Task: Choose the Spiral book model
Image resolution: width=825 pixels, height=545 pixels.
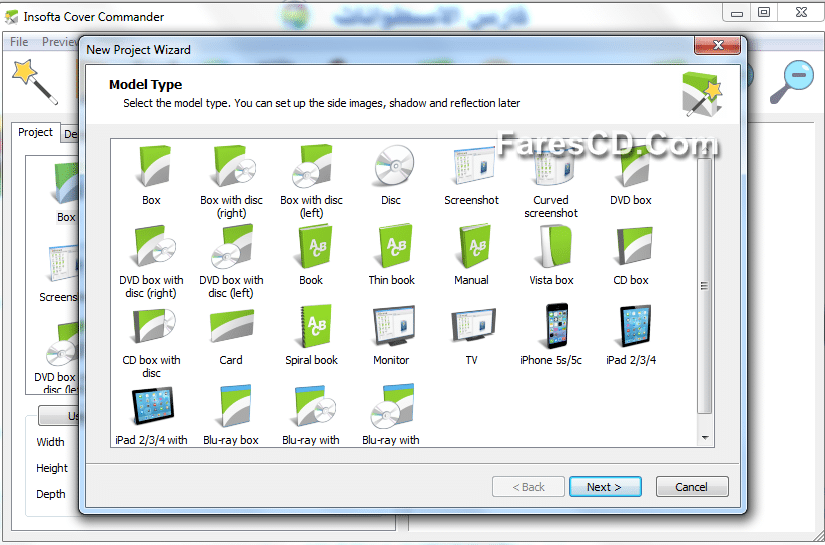Action: [311, 336]
